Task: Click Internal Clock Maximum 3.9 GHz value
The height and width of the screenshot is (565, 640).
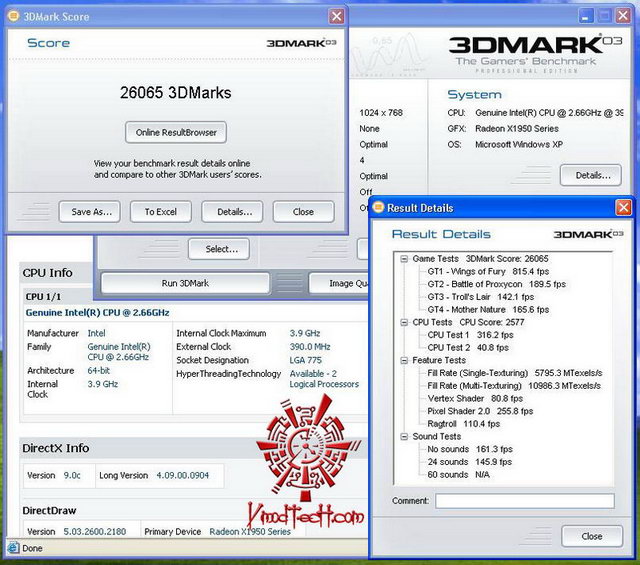Action: tap(304, 333)
